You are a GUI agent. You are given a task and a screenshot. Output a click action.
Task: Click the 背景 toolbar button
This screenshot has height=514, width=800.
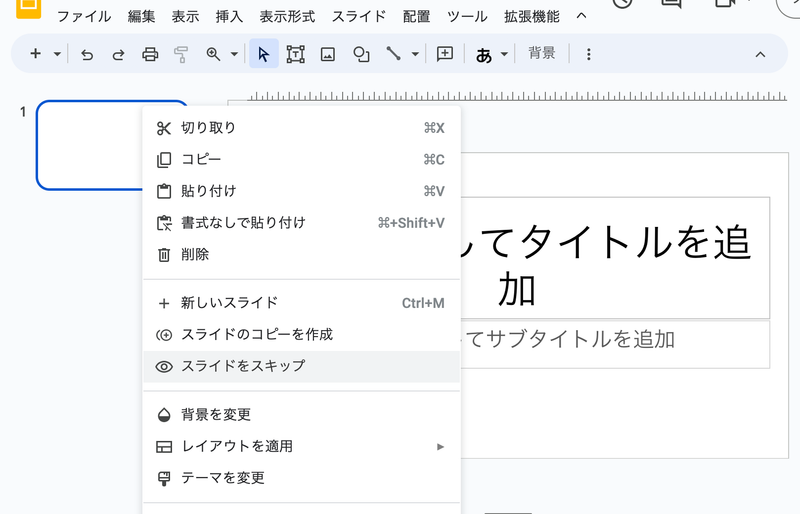[542, 53]
